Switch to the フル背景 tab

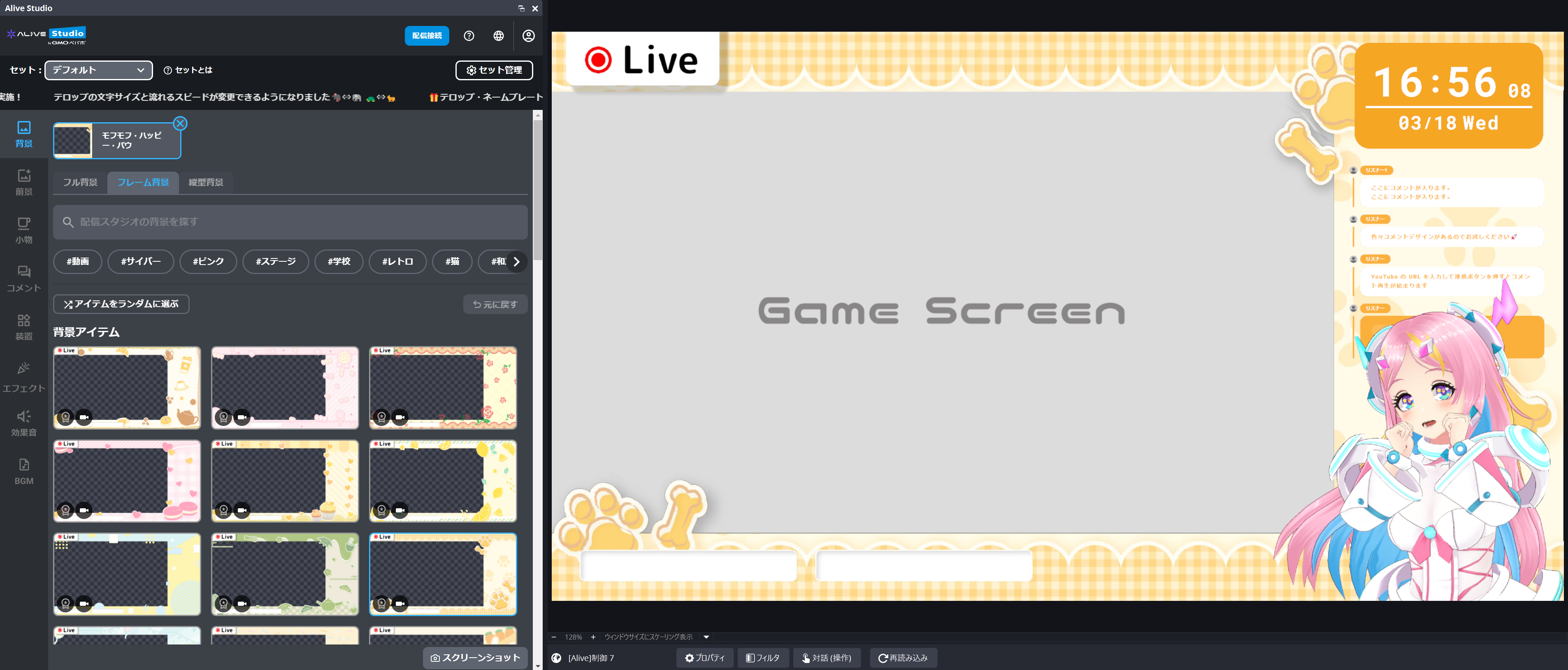pyautogui.click(x=80, y=182)
